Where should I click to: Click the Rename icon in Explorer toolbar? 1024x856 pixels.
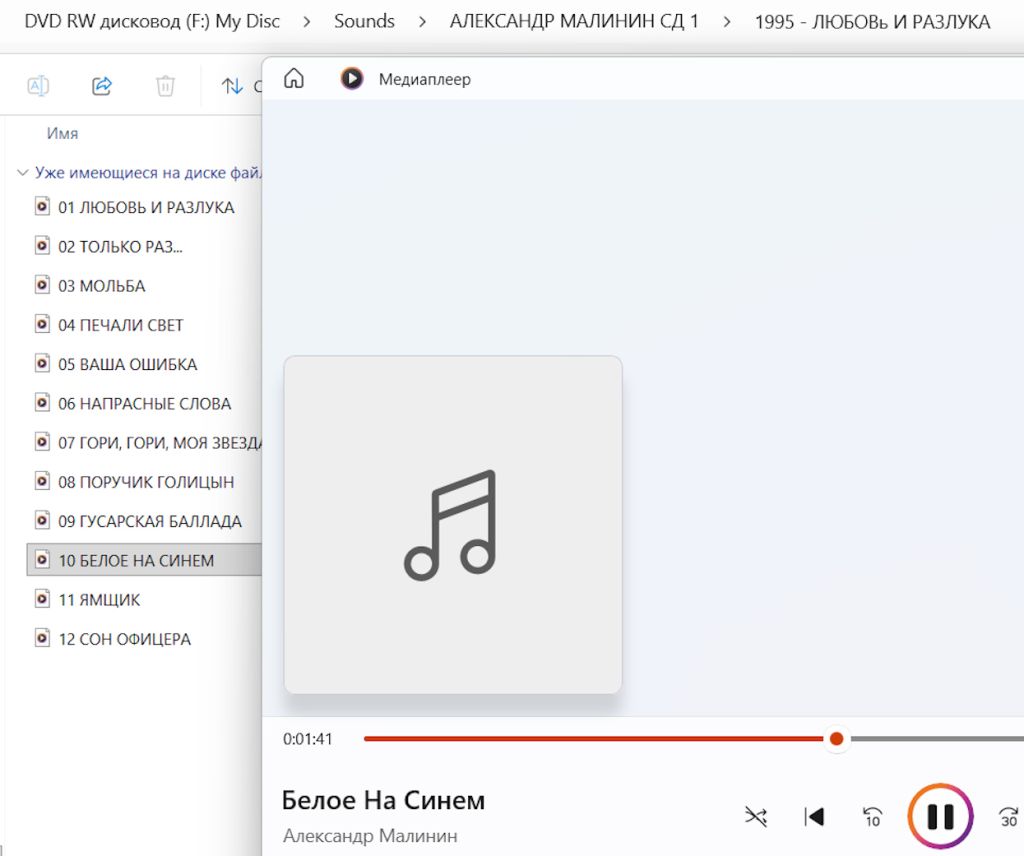38,86
